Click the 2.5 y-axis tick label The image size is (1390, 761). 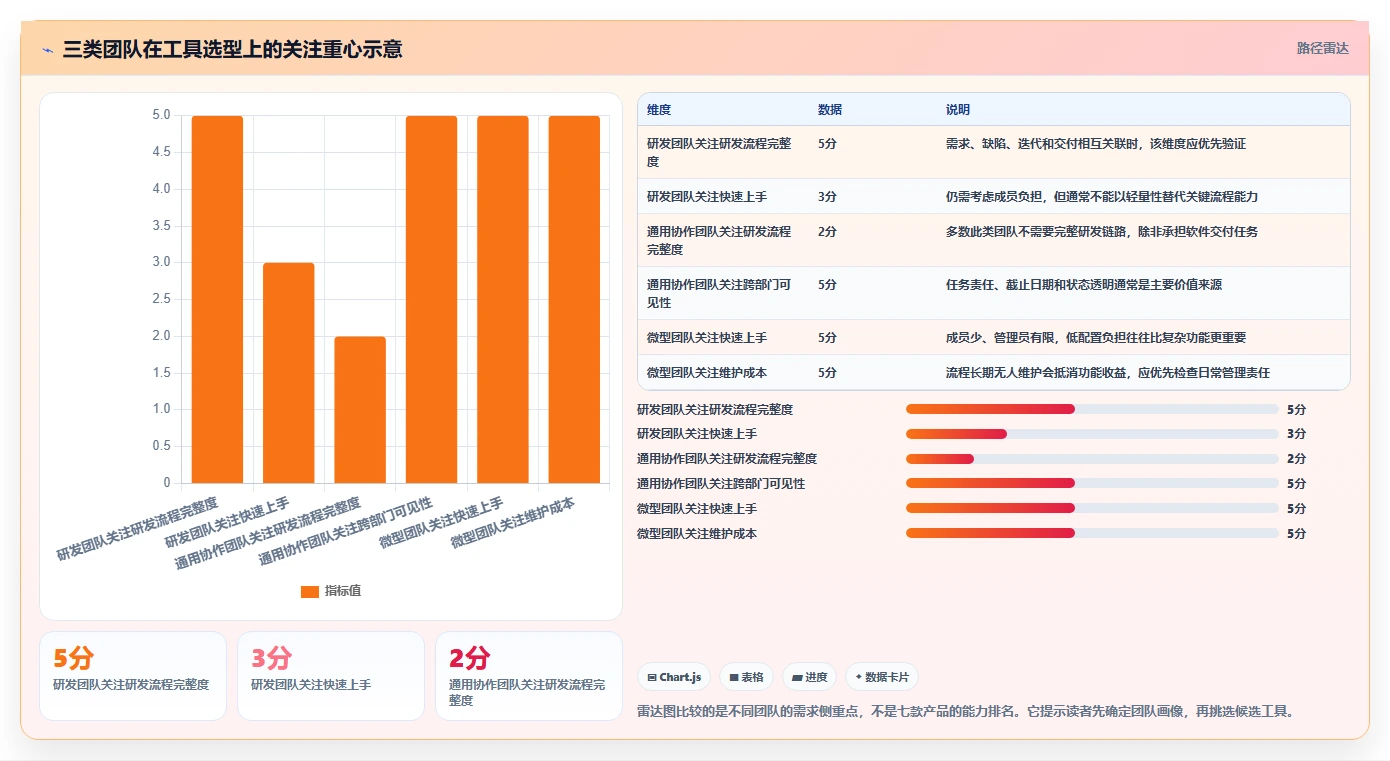[x=161, y=299]
